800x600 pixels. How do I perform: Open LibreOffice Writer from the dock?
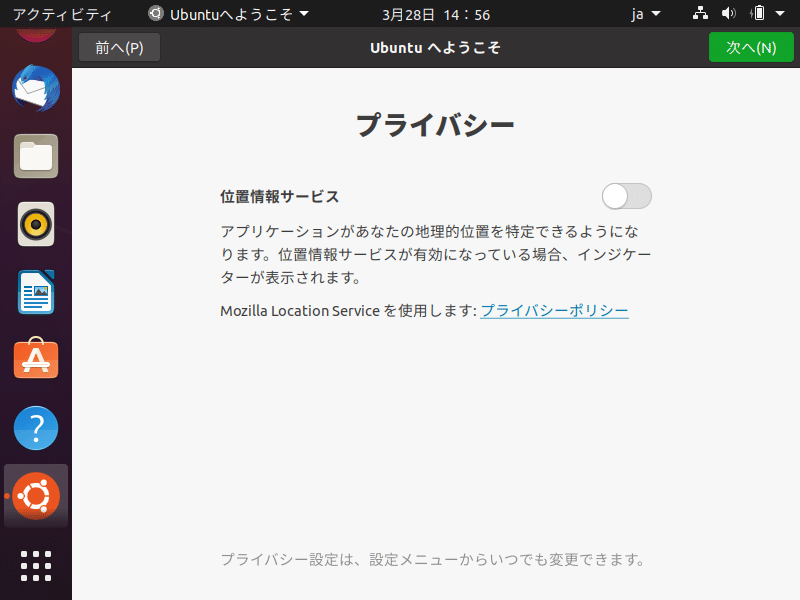coord(36,292)
